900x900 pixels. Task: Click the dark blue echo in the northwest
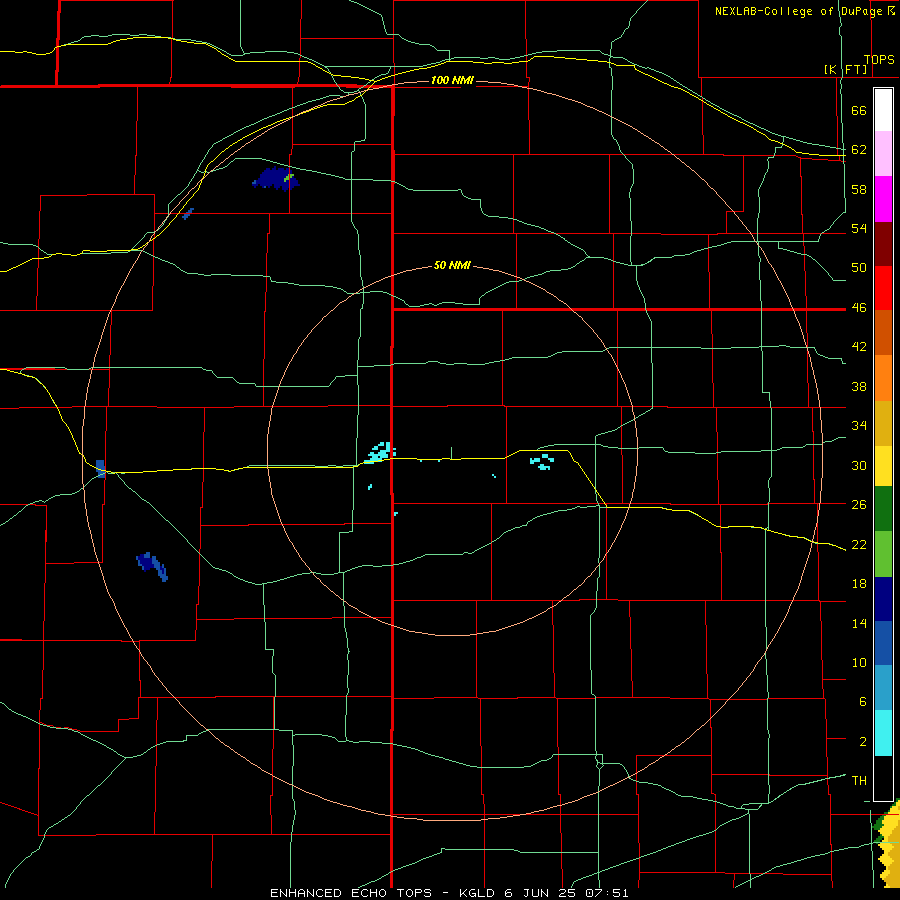click(x=275, y=179)
